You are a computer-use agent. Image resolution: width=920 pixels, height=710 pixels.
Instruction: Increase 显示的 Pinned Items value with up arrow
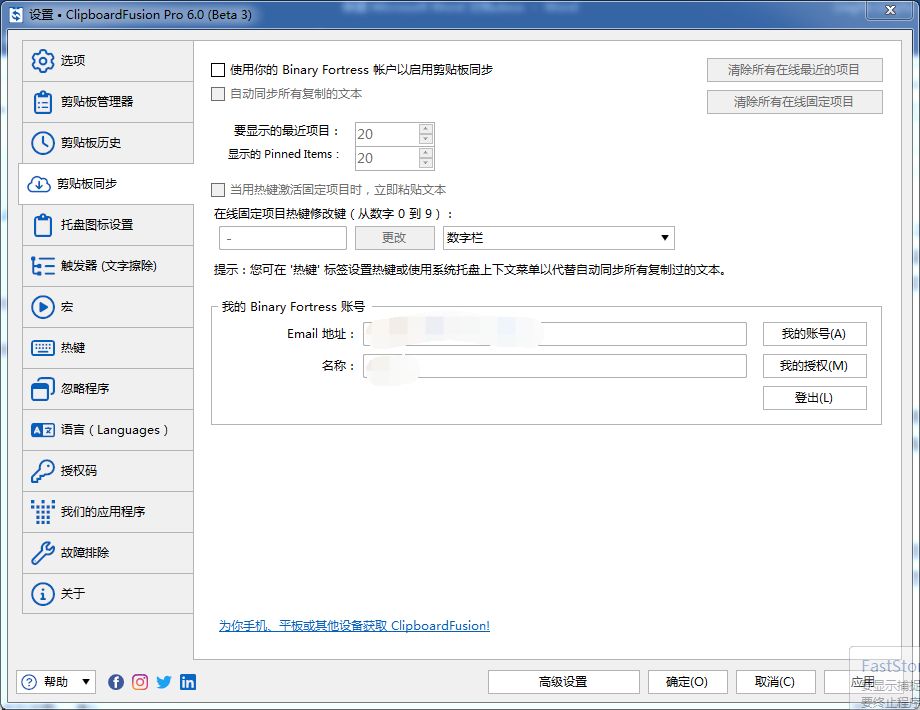pos(426,153)
